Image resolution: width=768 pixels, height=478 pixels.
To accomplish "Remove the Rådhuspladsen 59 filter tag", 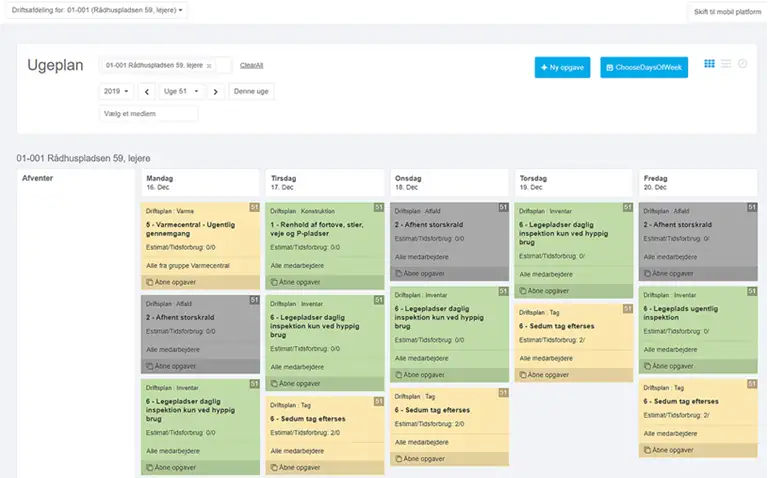I will click(x=209, y=65).
